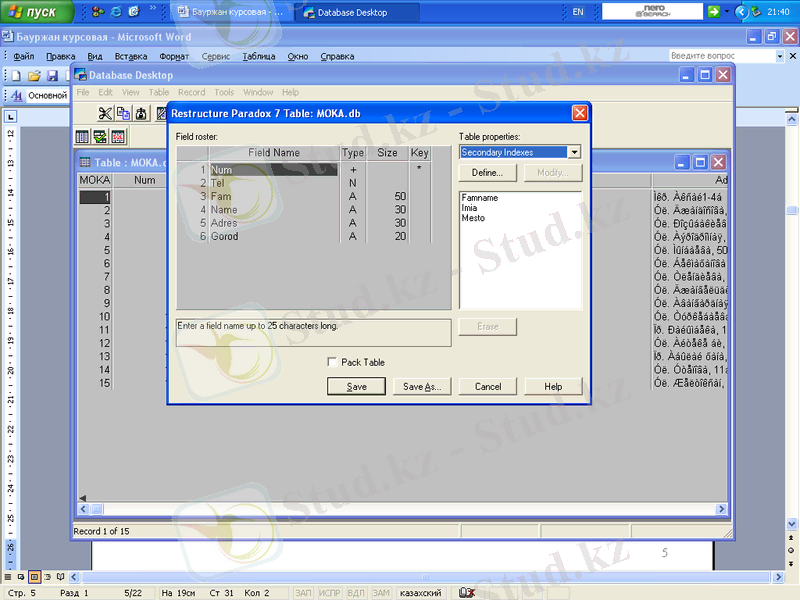
Task: Click the Database Desktop title bar app icon
Action: [x=80, y=75]
